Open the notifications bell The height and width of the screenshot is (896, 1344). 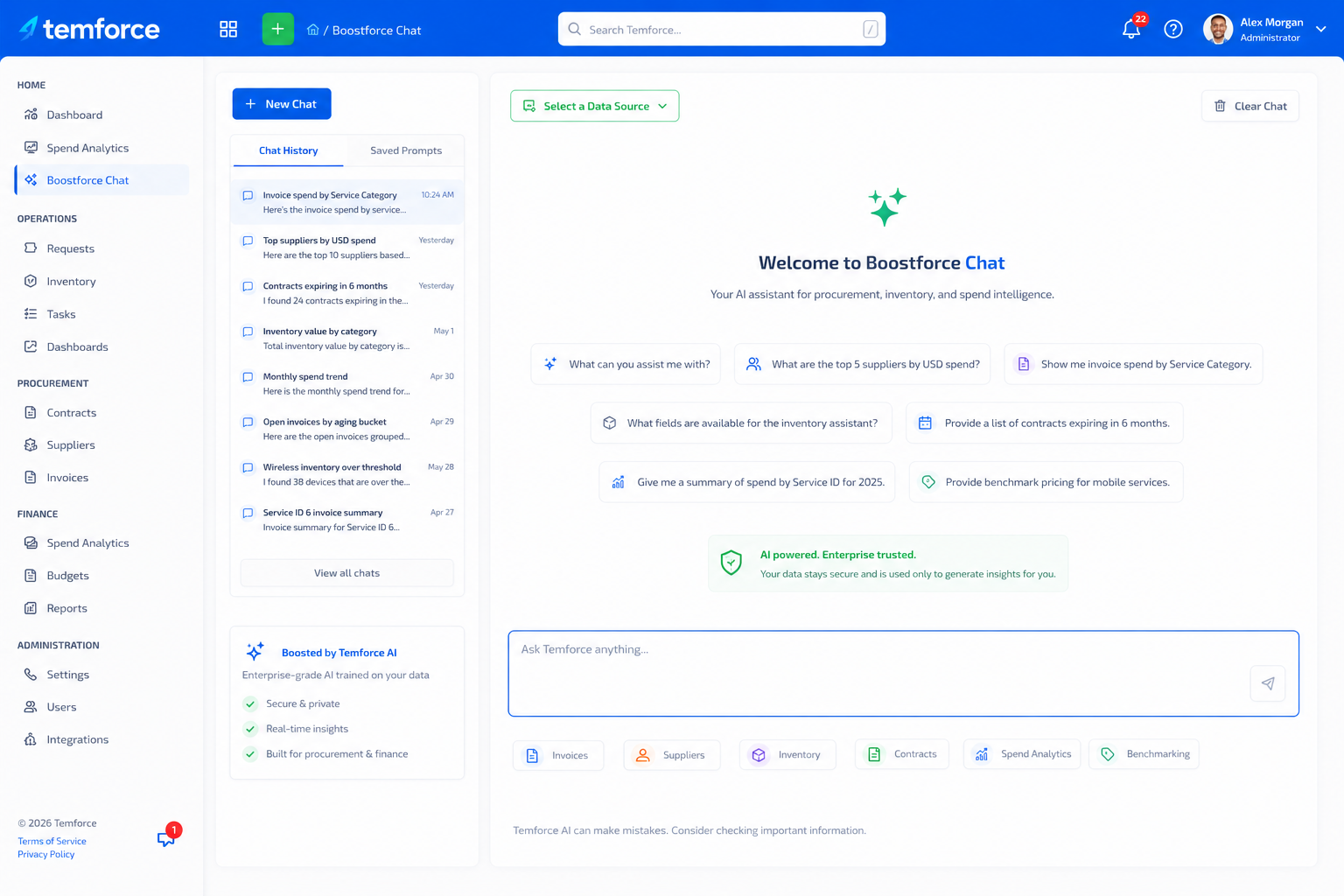[1131, 30]
